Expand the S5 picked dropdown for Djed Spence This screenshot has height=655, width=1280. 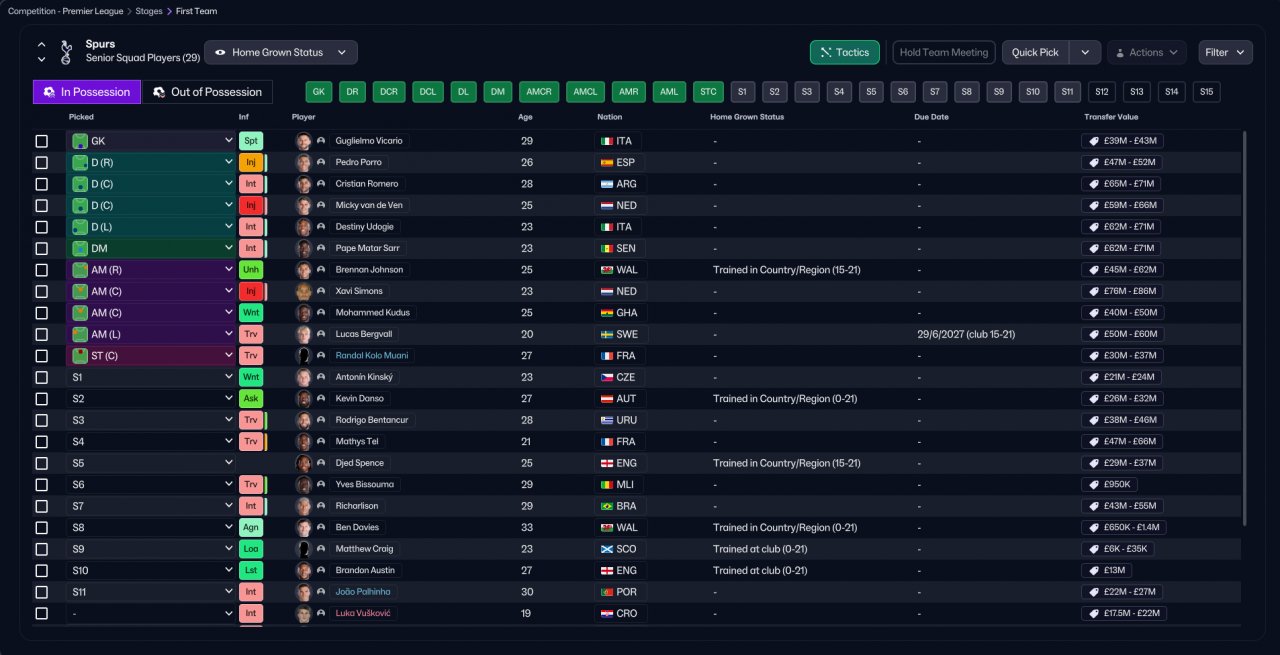151,463
